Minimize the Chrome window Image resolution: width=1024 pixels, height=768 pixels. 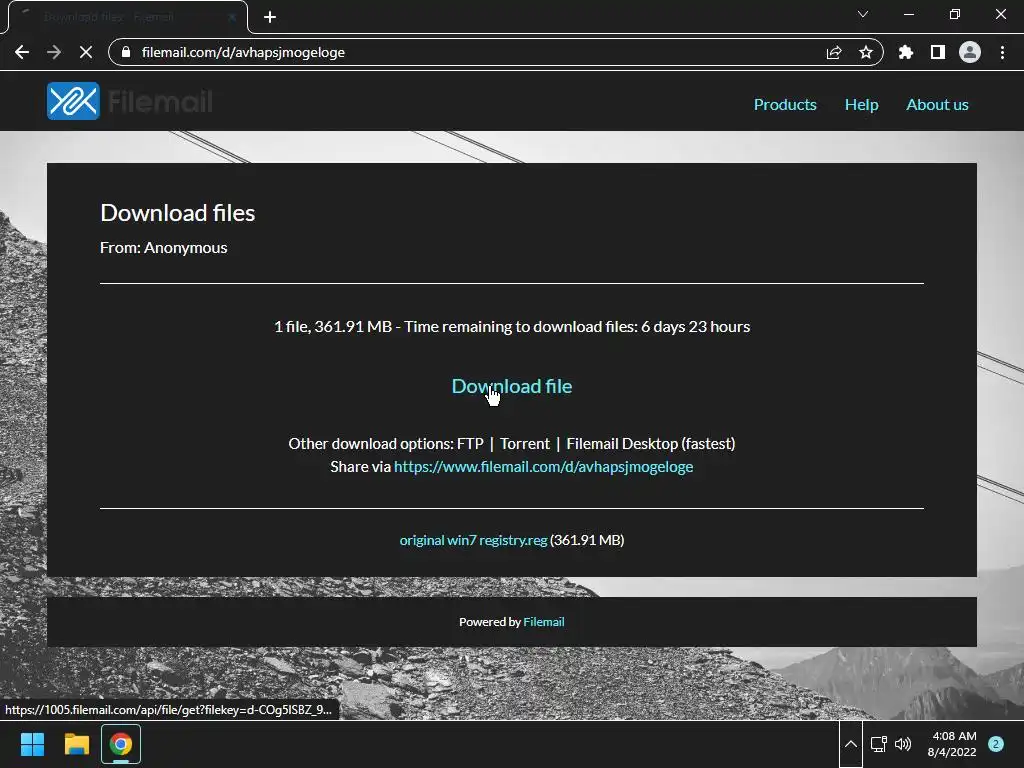tap(908, 14)
